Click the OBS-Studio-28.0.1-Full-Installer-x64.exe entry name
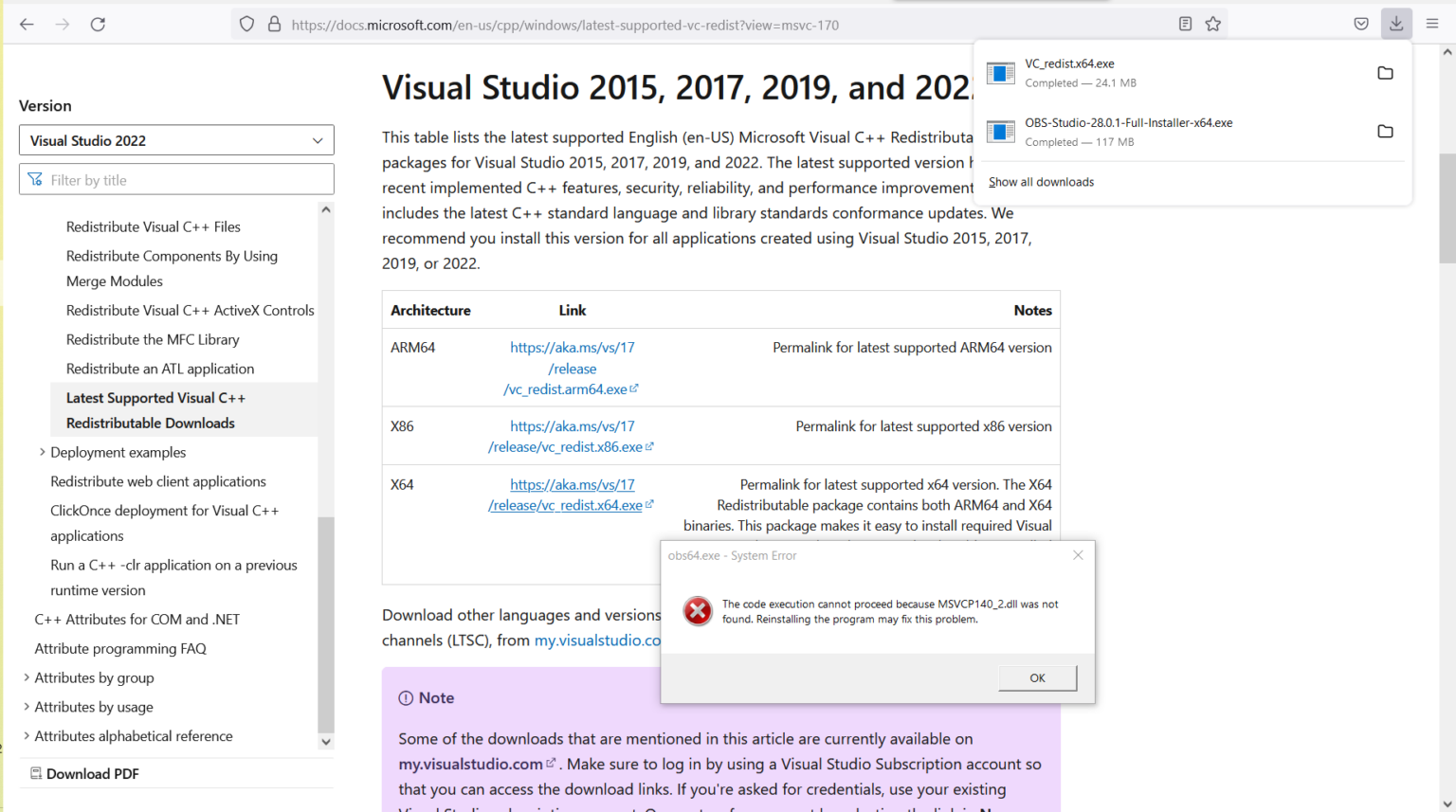The width and height of the screenshot is (1456, 812). tap(1129, 122)
